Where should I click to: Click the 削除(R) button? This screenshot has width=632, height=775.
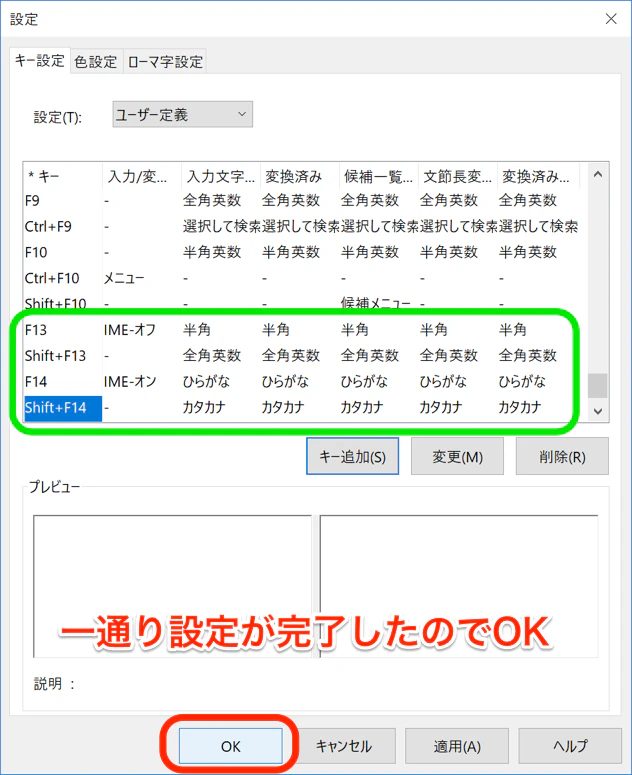point(562,456)
